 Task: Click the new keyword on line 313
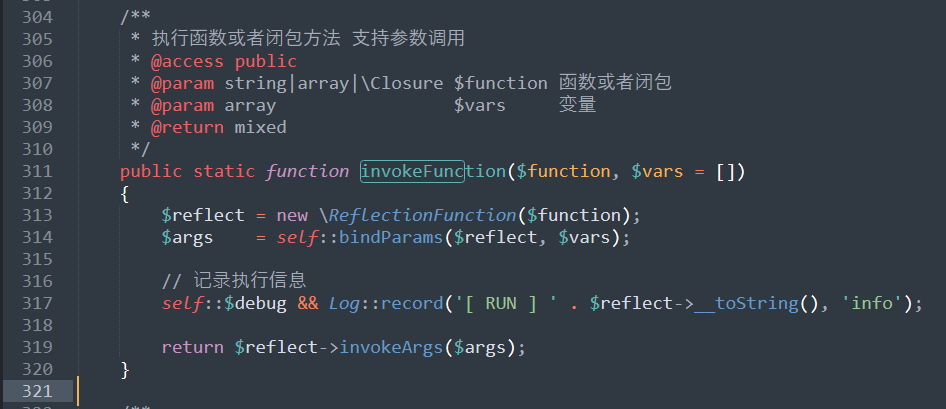tap(292, 215)
